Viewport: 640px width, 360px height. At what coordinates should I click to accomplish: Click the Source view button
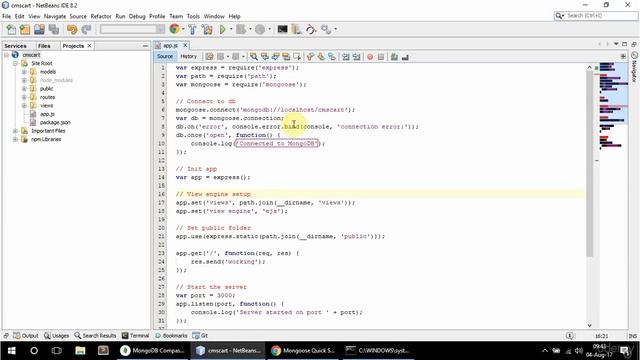(x=165, y=56)
